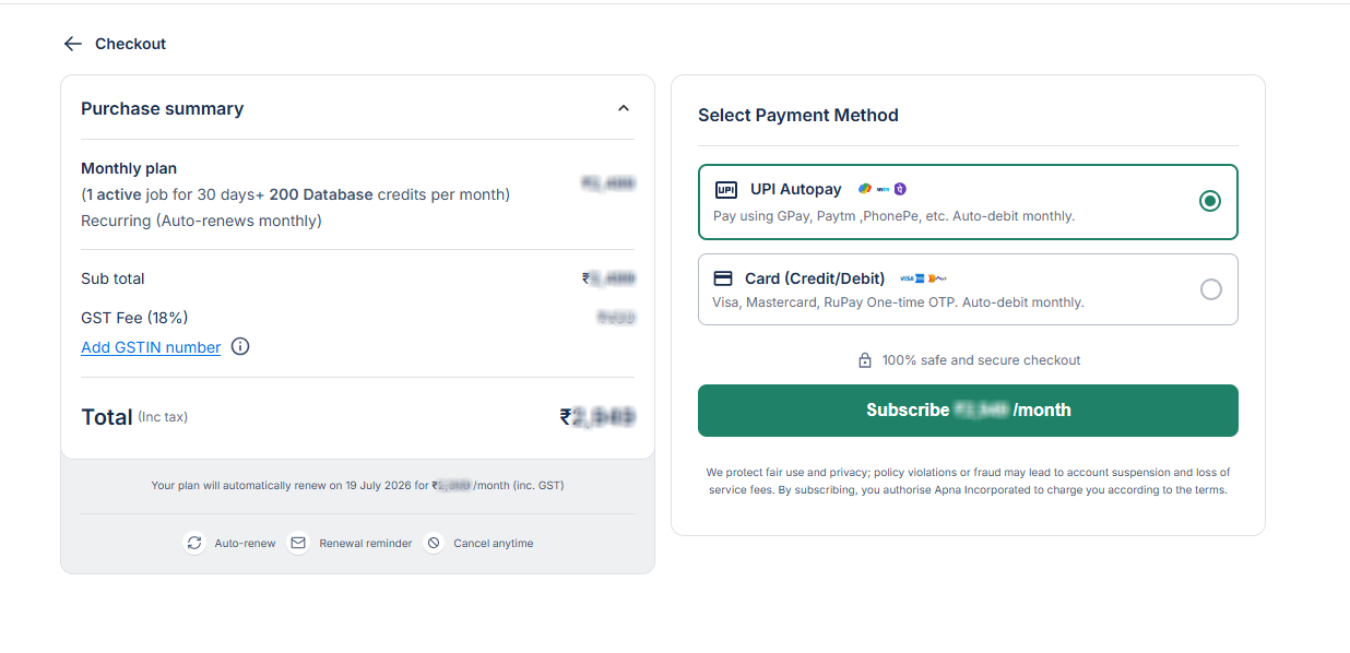Click the Checkout heading text

(130, 44)
